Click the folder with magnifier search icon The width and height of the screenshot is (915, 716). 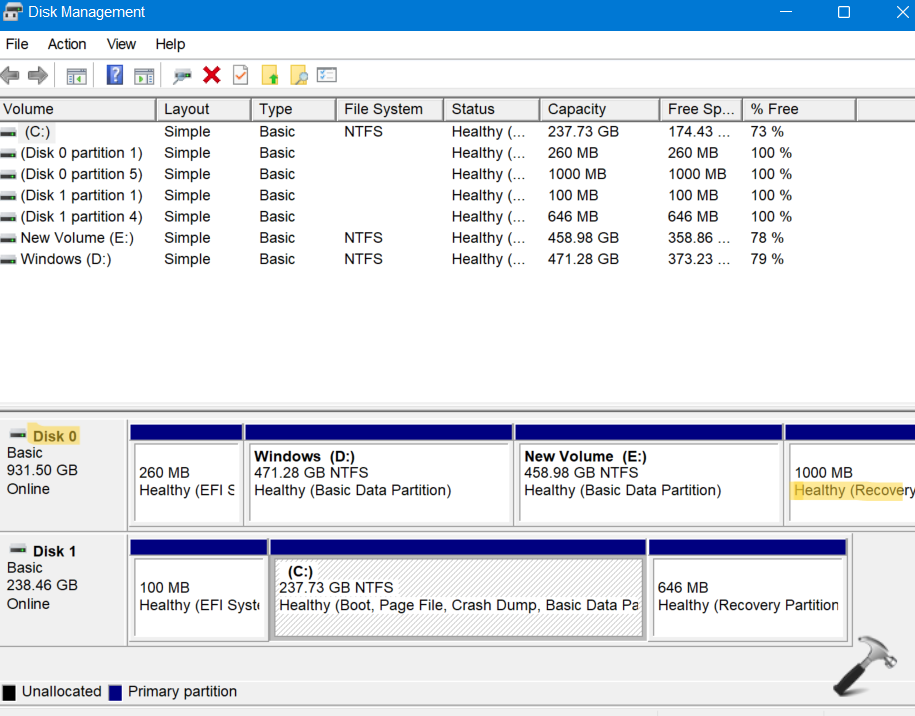(x=298, y=75)
